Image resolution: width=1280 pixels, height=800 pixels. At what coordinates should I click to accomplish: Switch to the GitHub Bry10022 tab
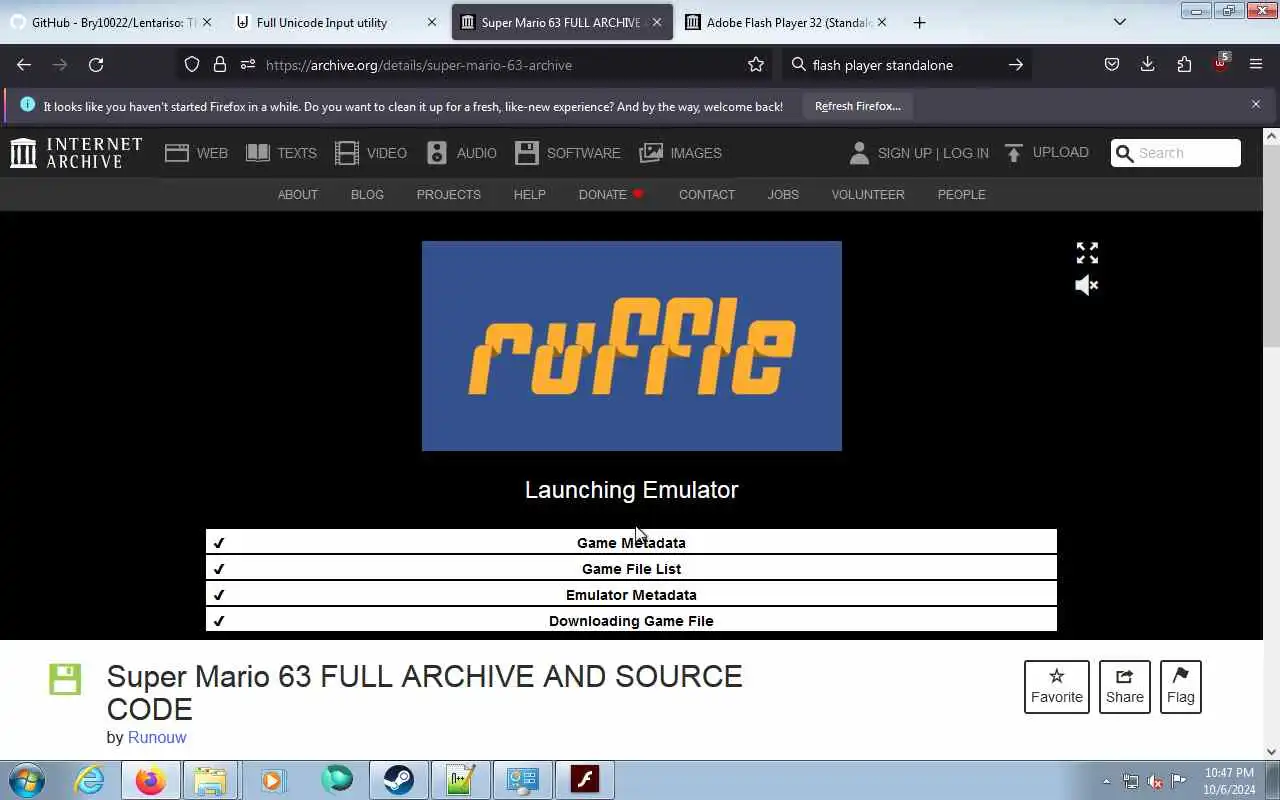pyautogui.click(x=111, y=22)
